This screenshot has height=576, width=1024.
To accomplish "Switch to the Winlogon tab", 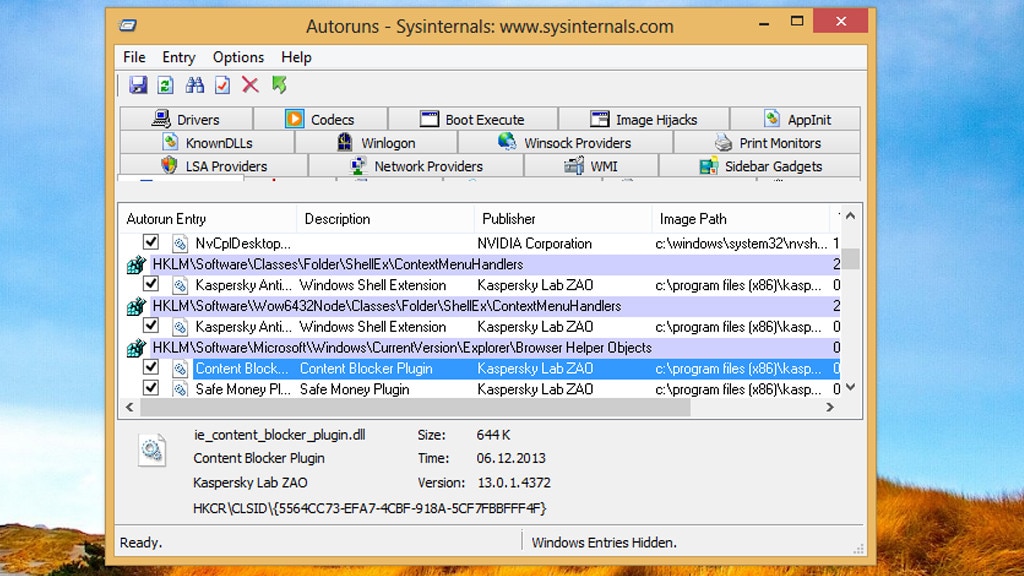I will point(376,143).
